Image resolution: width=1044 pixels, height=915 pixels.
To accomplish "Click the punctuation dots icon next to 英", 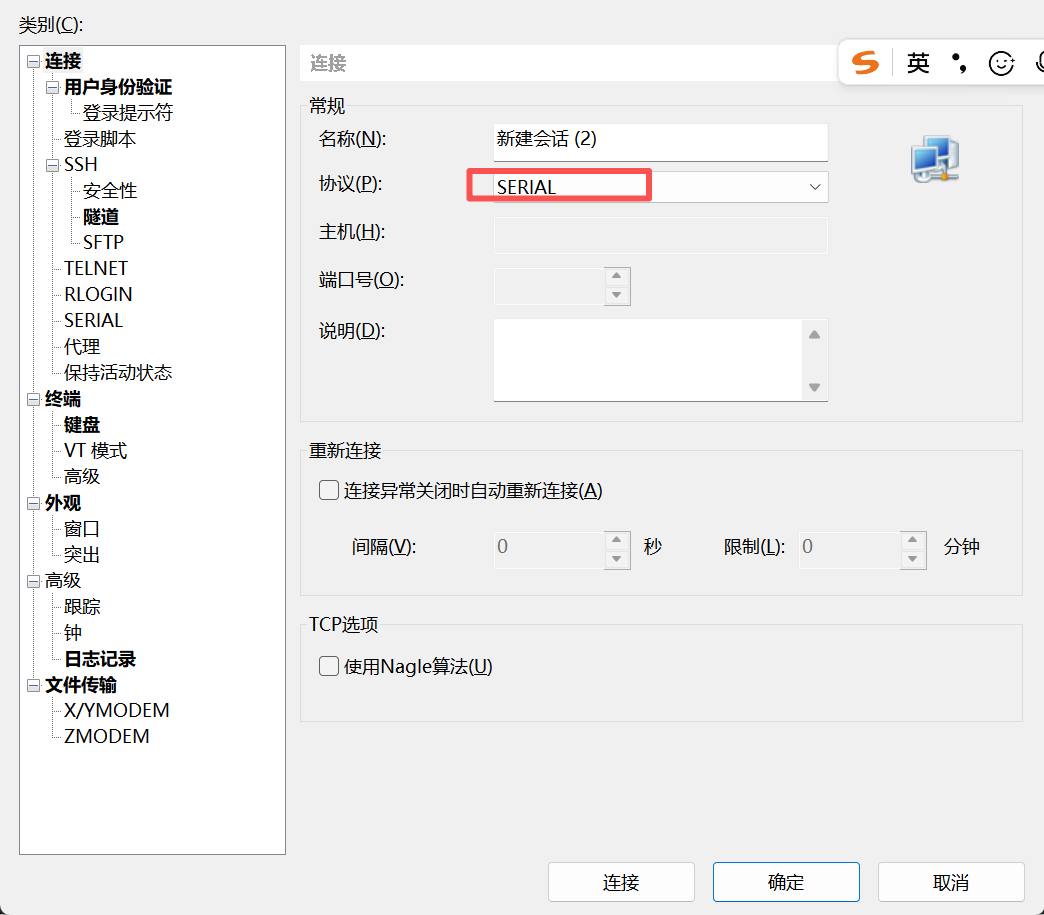I will coord(958,62).
